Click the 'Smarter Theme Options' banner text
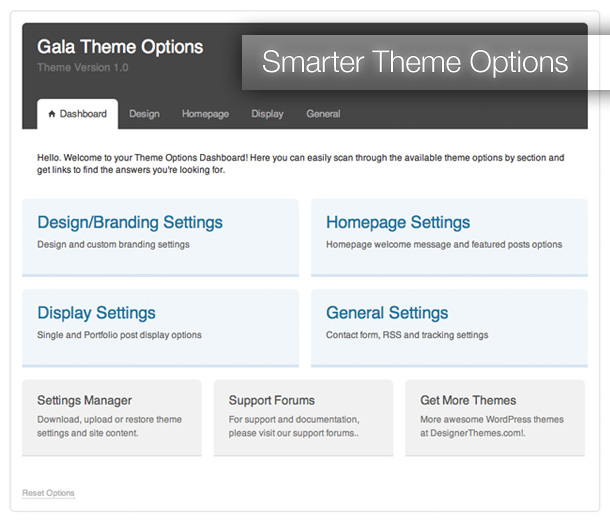The image size is (610, 522). pyautogui.click(x=415, y=62)
